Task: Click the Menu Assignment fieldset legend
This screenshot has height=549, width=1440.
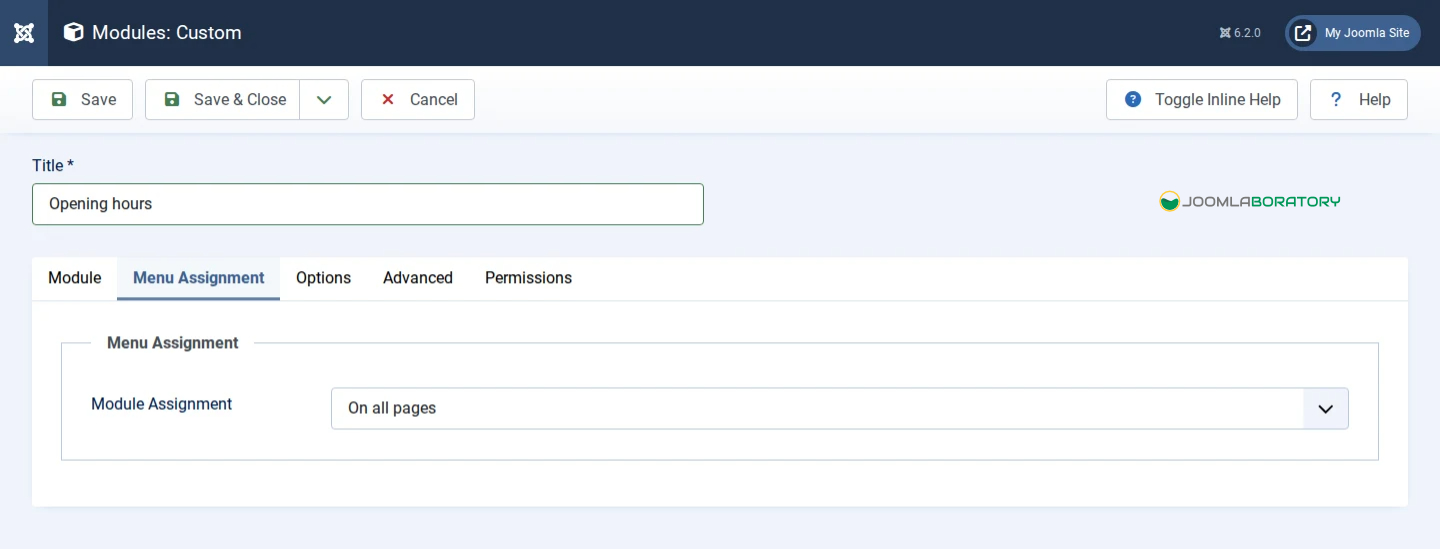Action: click(x=173, y=343)
